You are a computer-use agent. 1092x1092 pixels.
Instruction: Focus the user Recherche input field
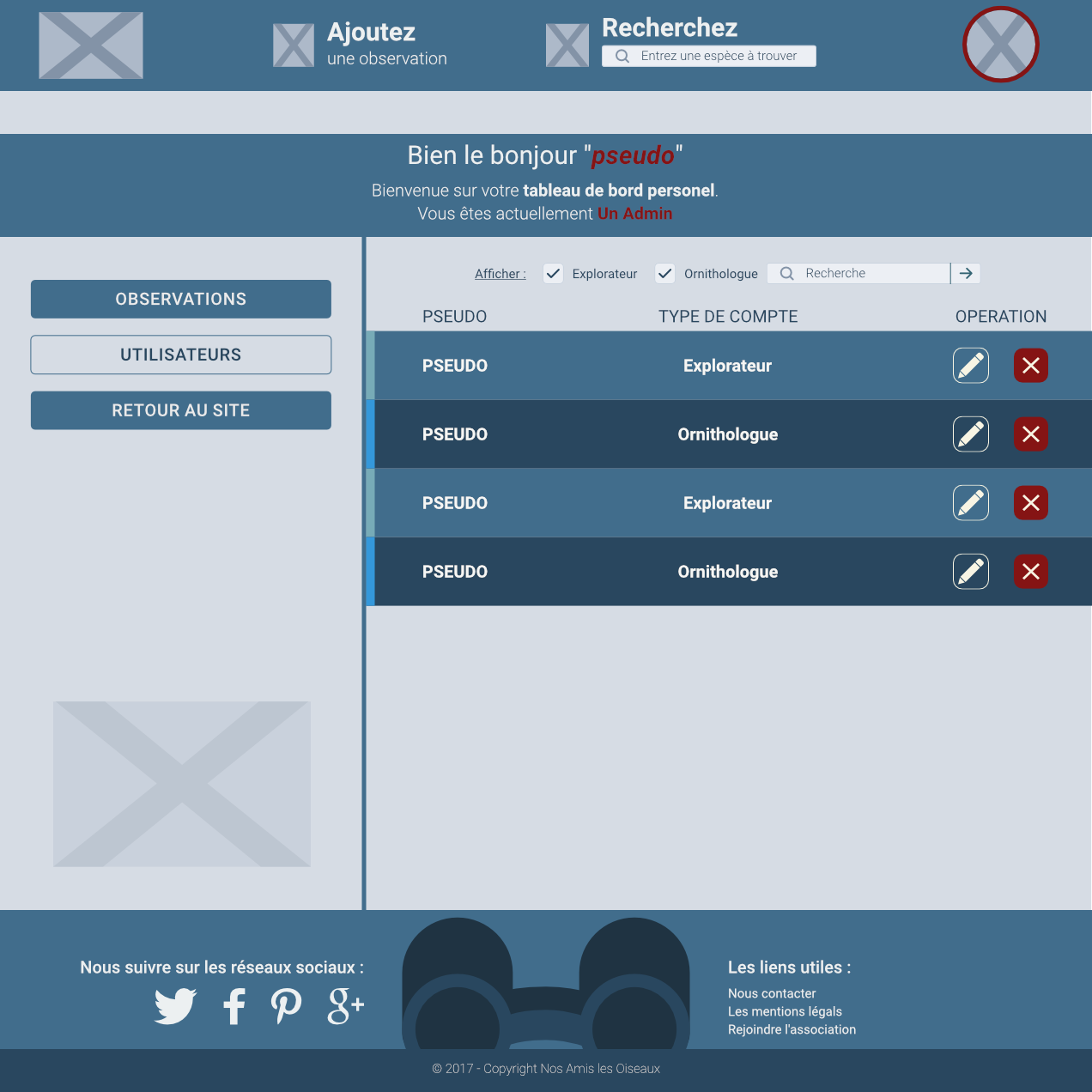click(x=858, y=273)
